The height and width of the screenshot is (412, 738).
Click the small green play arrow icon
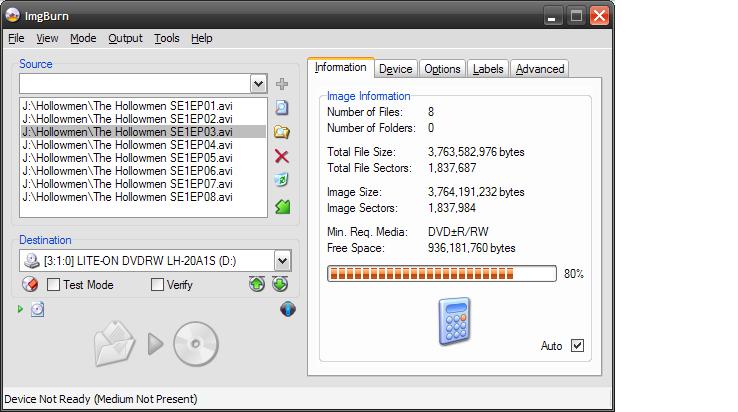click(20, 309)
